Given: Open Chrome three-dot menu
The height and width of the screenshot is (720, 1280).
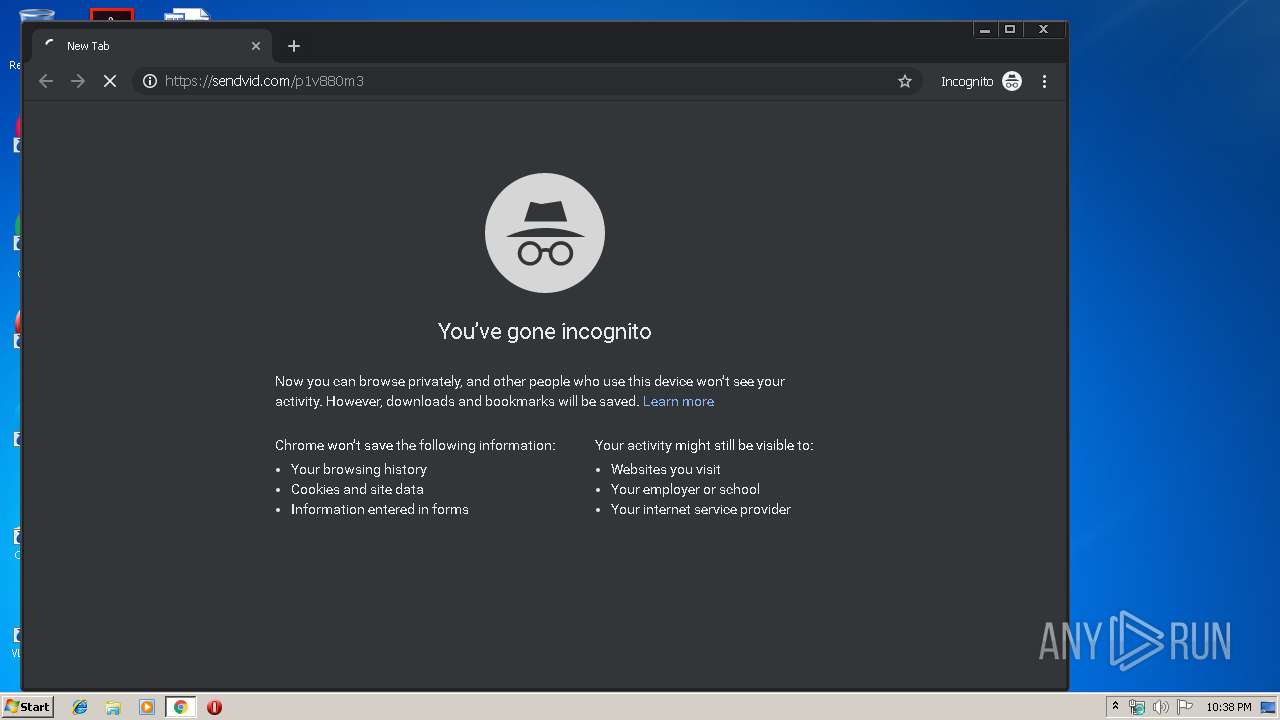Looking at the screenshot, I should coord(1044,81).
